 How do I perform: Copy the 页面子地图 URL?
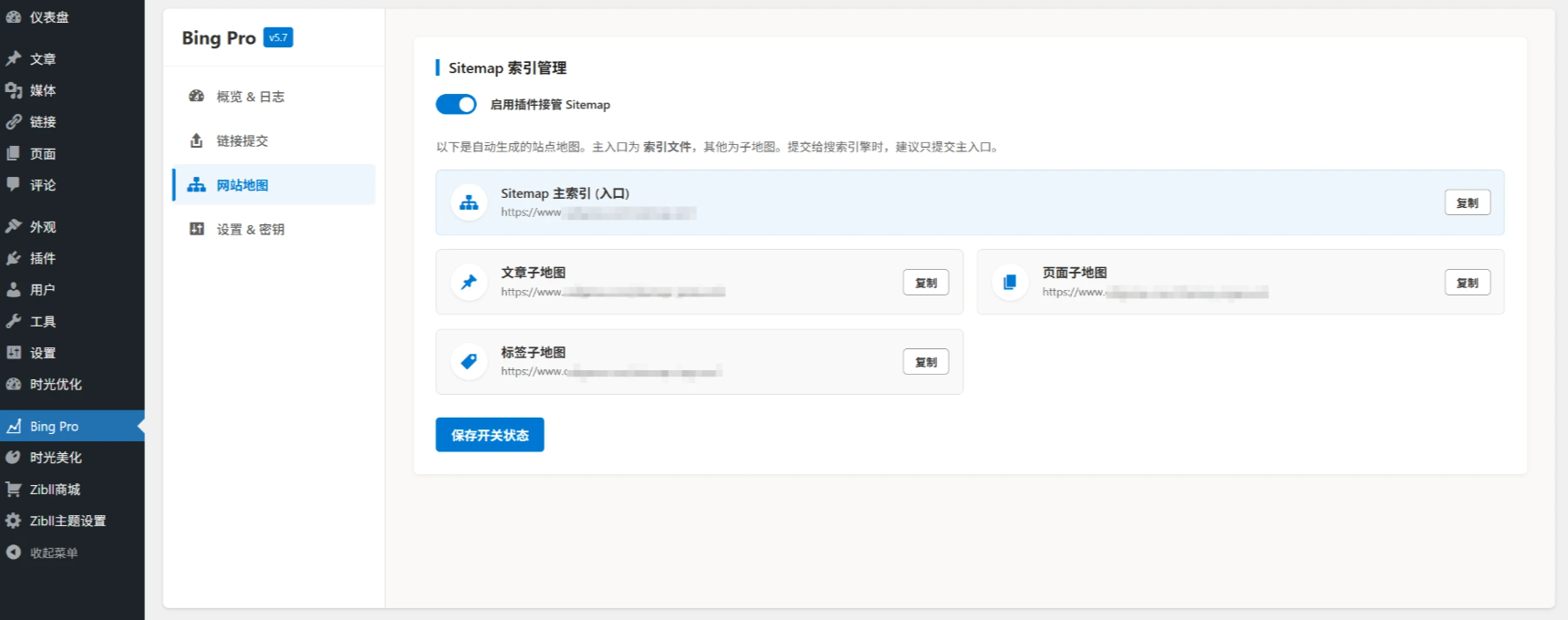pyautogui.click(x=1467, y=283)
